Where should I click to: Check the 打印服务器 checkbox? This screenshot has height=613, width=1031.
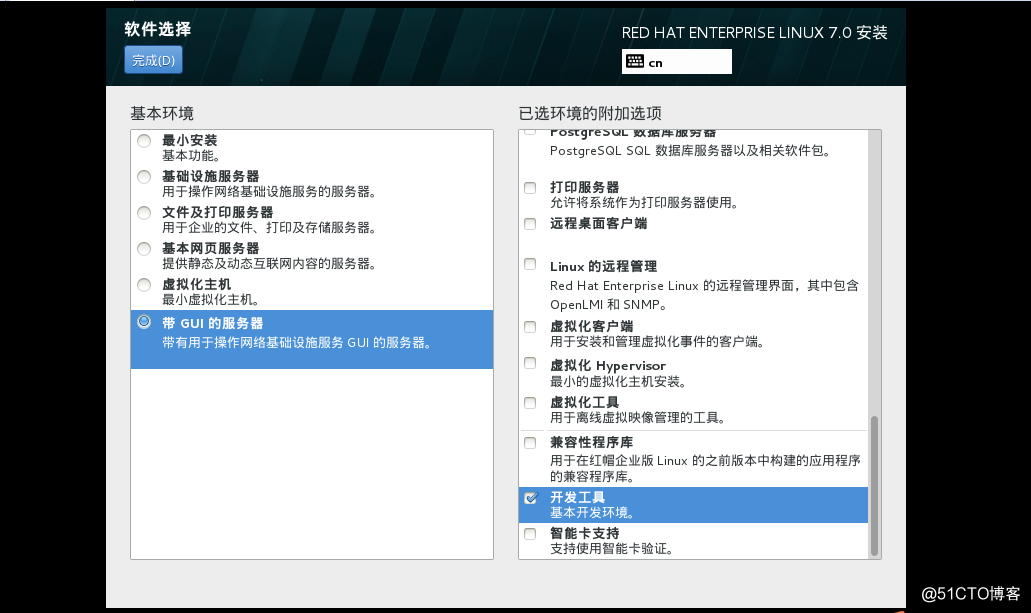click(530, 188)
